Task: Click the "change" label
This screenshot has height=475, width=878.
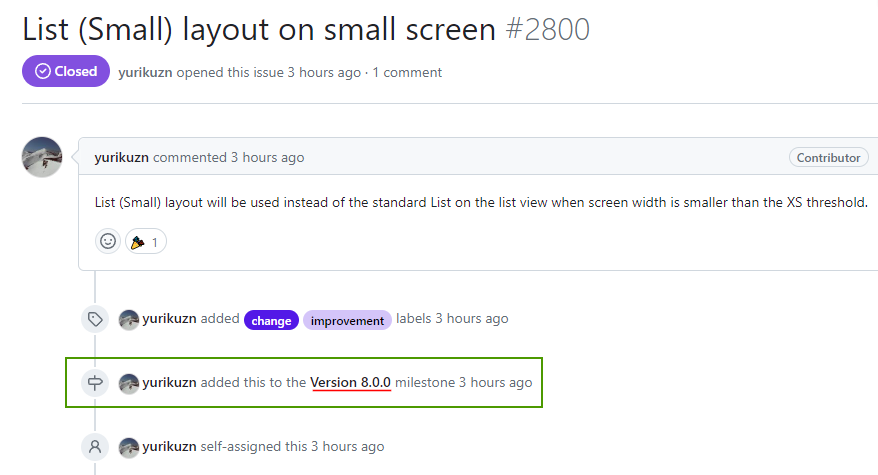Action: 271,320
